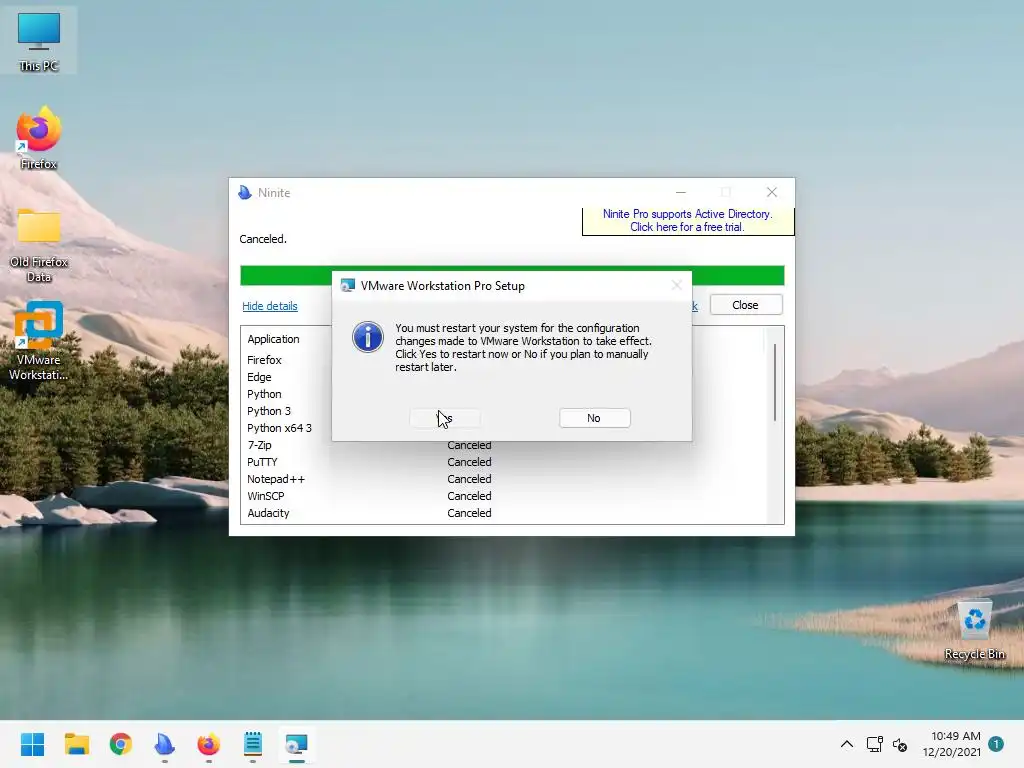This screenshot has width=1024, height=768.
Task: Click the Ninite window title icon
Action: click(x=245, y=192)
